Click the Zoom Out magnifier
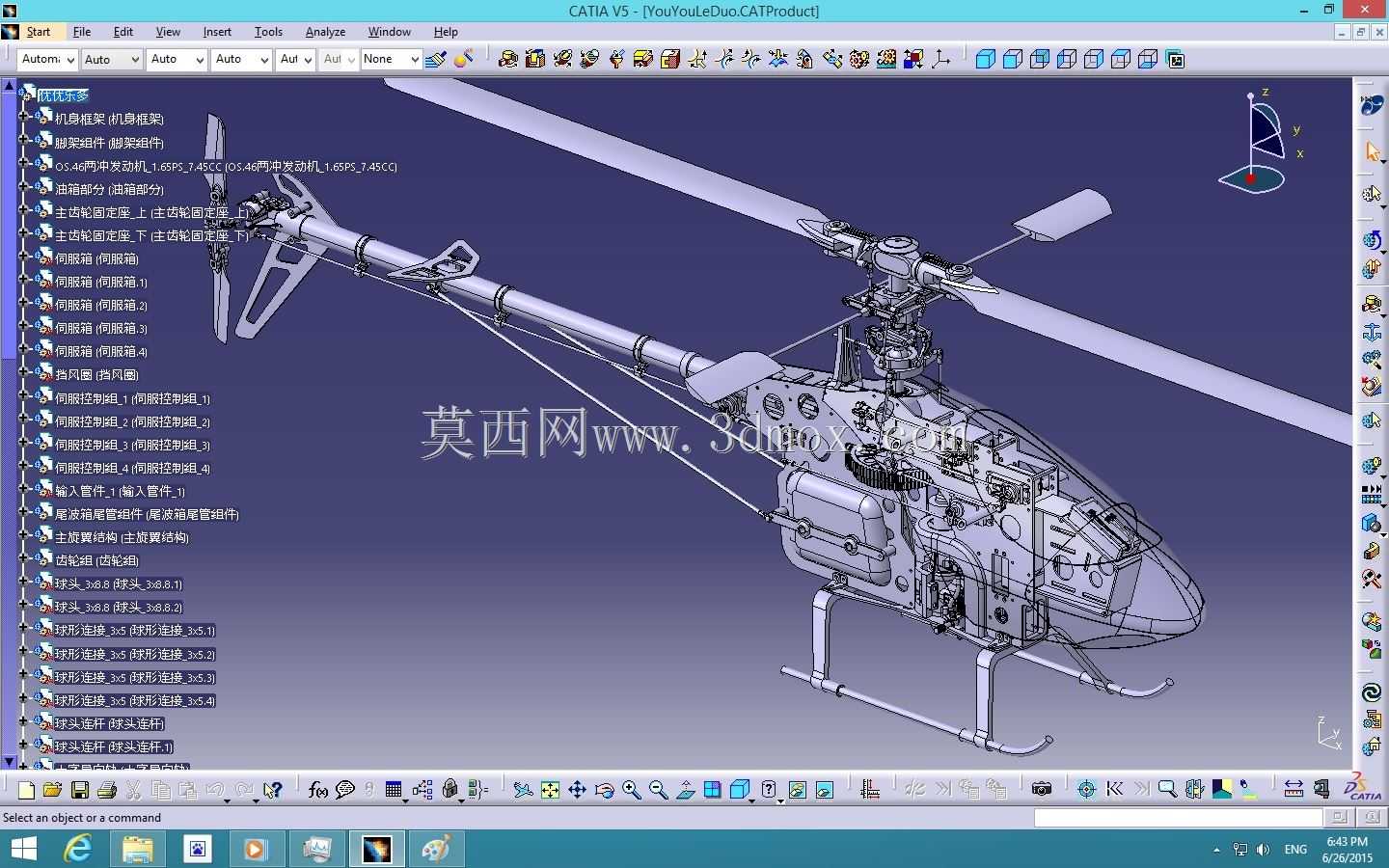The width and height of the screenshot is (1389, 868). point(659,790)
